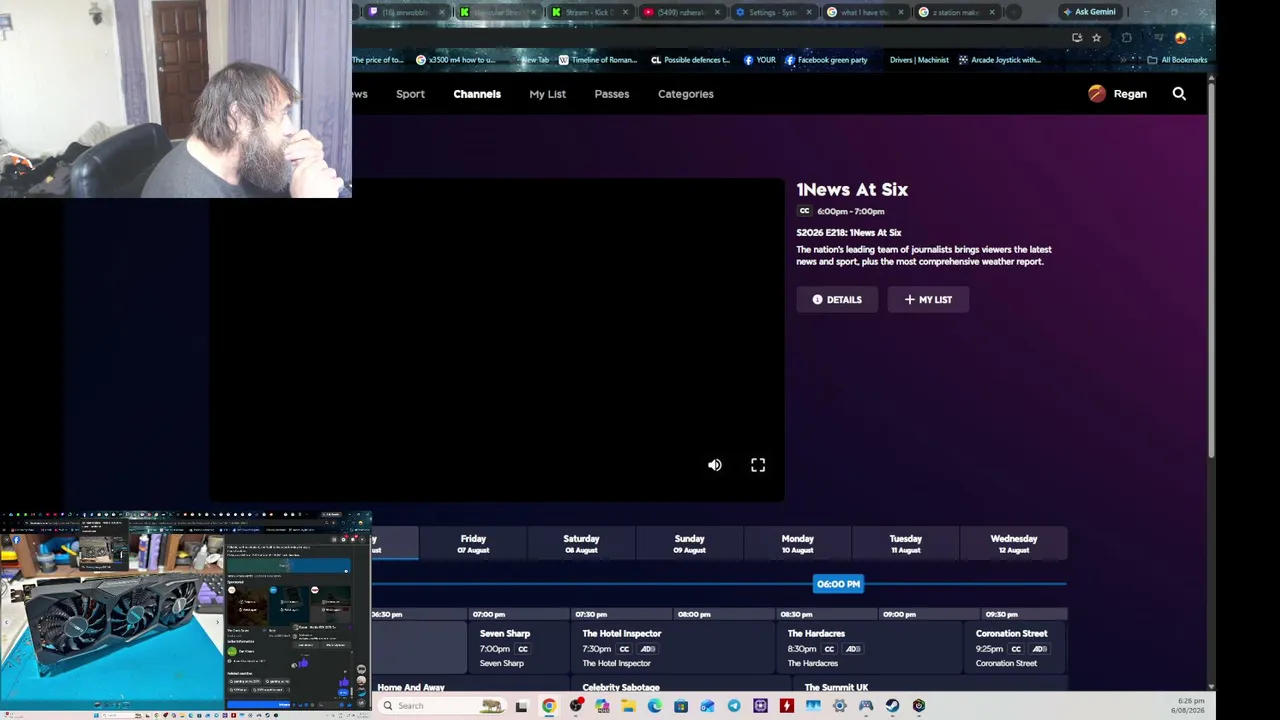Click the install/cast icon left of star
The width and height of the screenshot is (1280, 720).
coord(1077,38)
